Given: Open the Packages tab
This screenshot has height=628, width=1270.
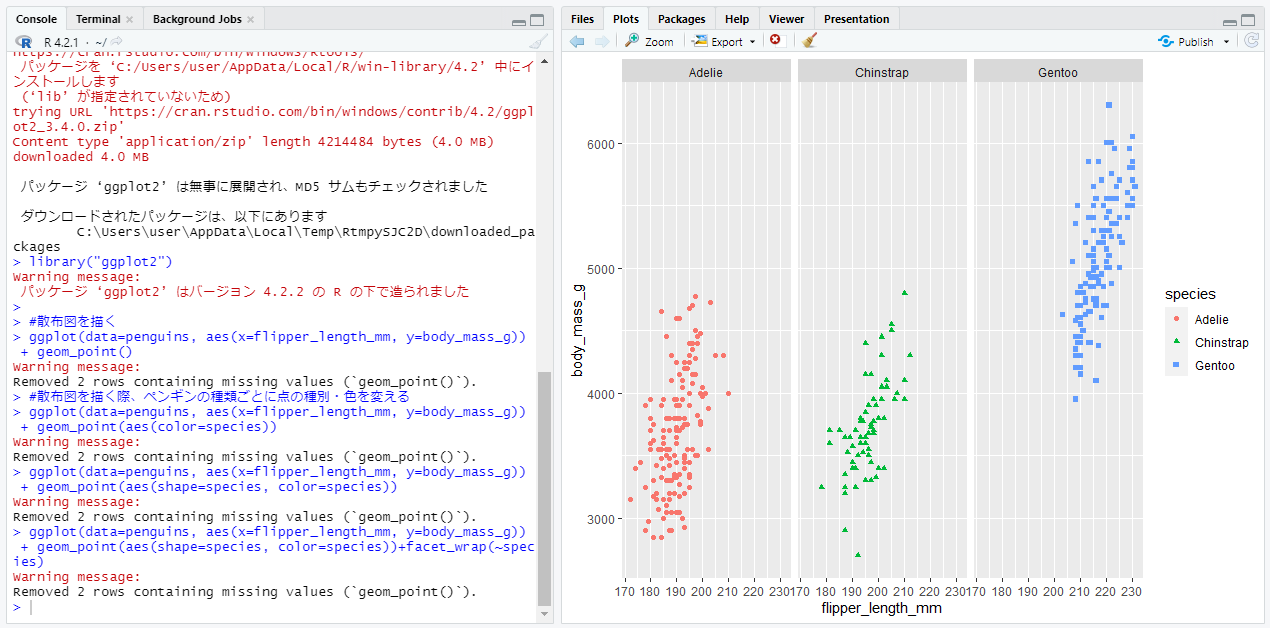Looking at the screenshot, I should click(681, 18).
